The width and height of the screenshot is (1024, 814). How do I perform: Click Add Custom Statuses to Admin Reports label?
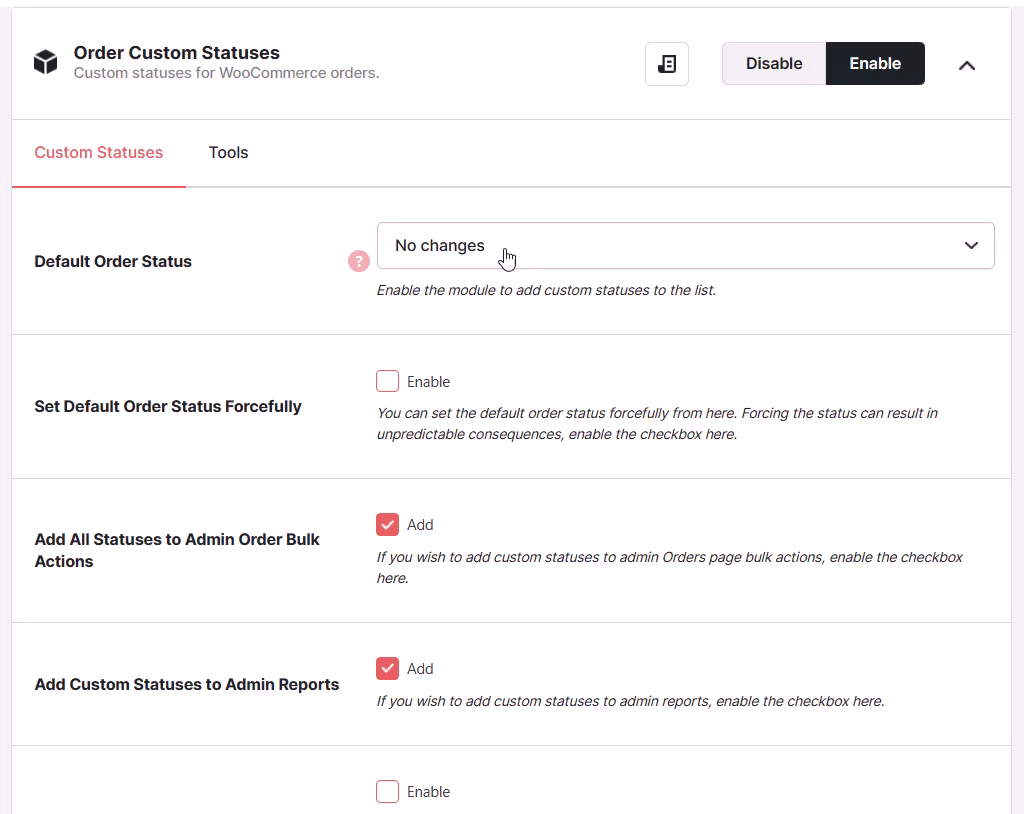(187, 684)
